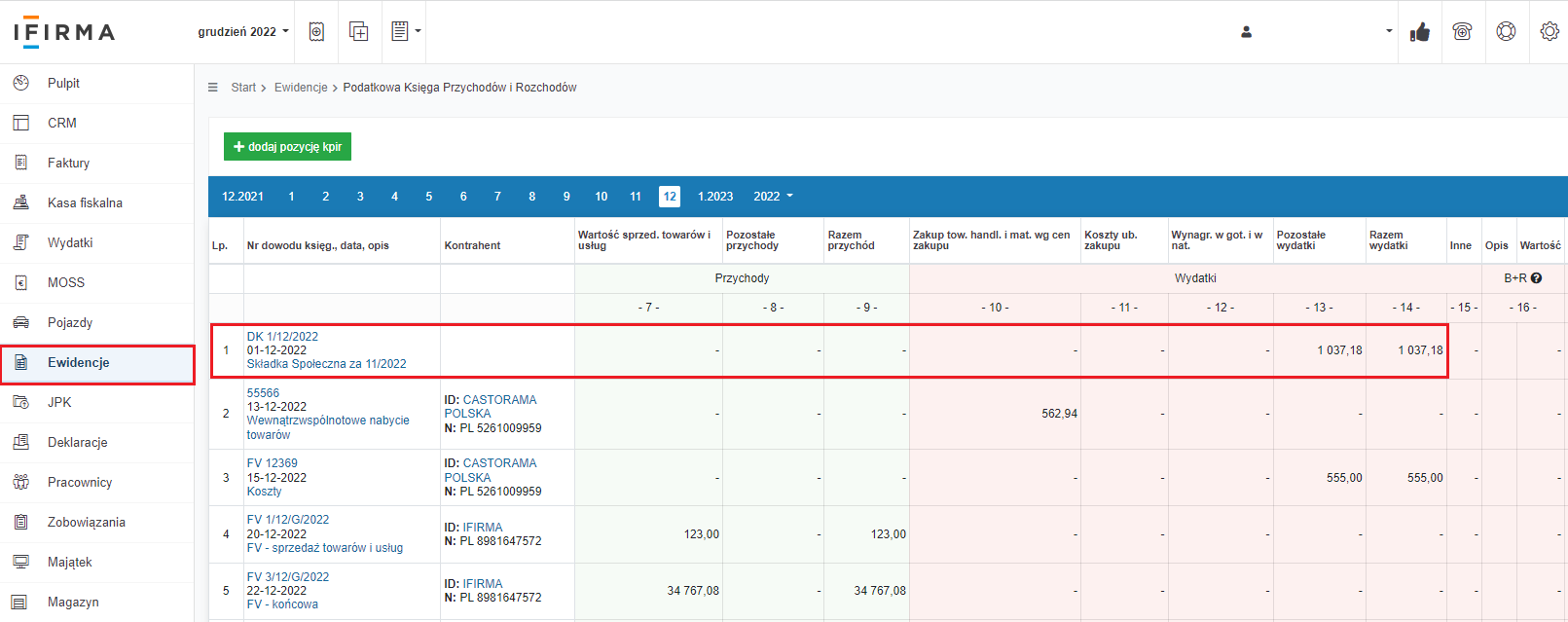The height and width of the screenshot is (622, 1568).
Task: Select month 6 in the month bar
Action: pyautogui.click(x=463, y=197)
